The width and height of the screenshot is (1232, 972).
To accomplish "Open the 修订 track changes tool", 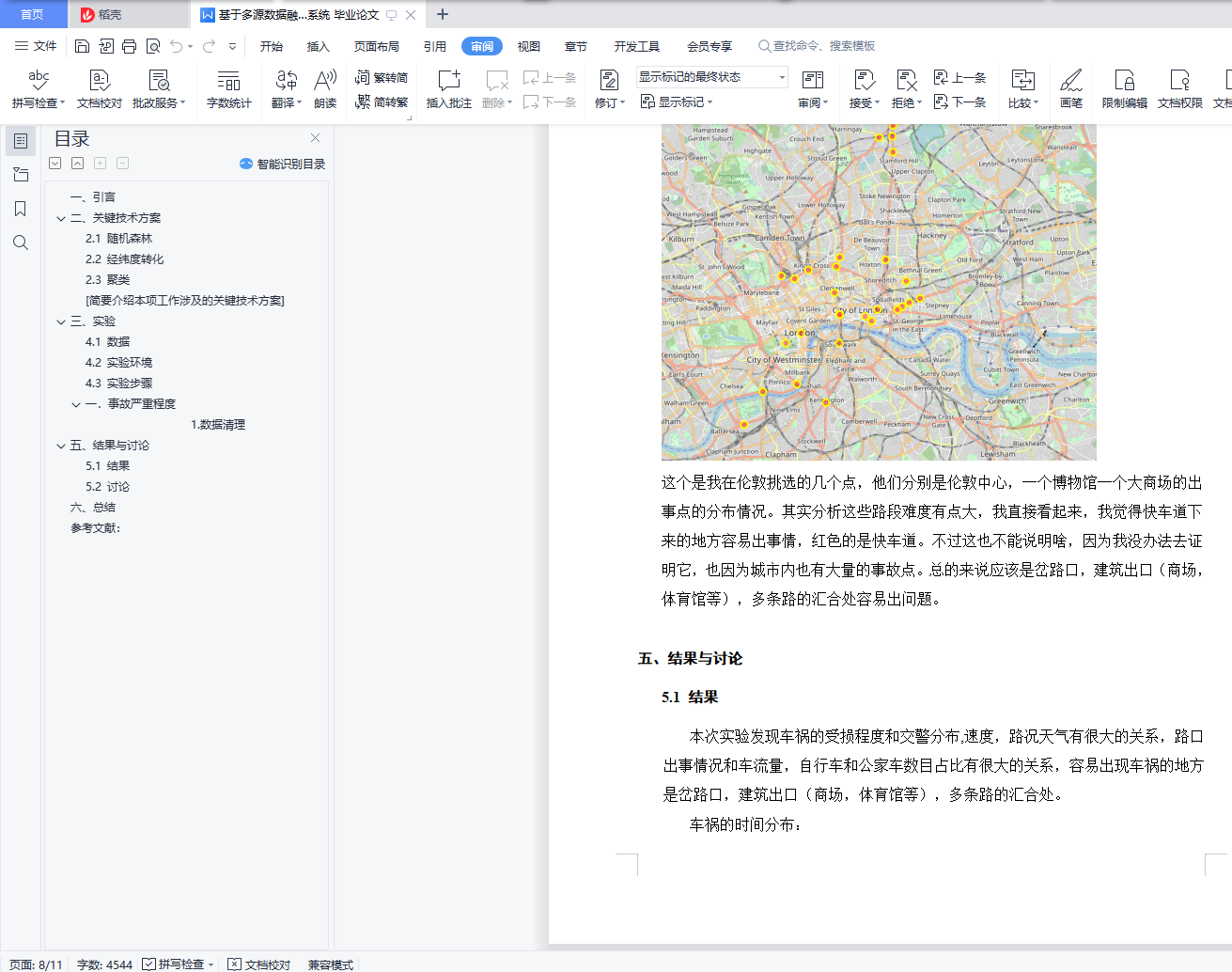I will pos(609,81).
